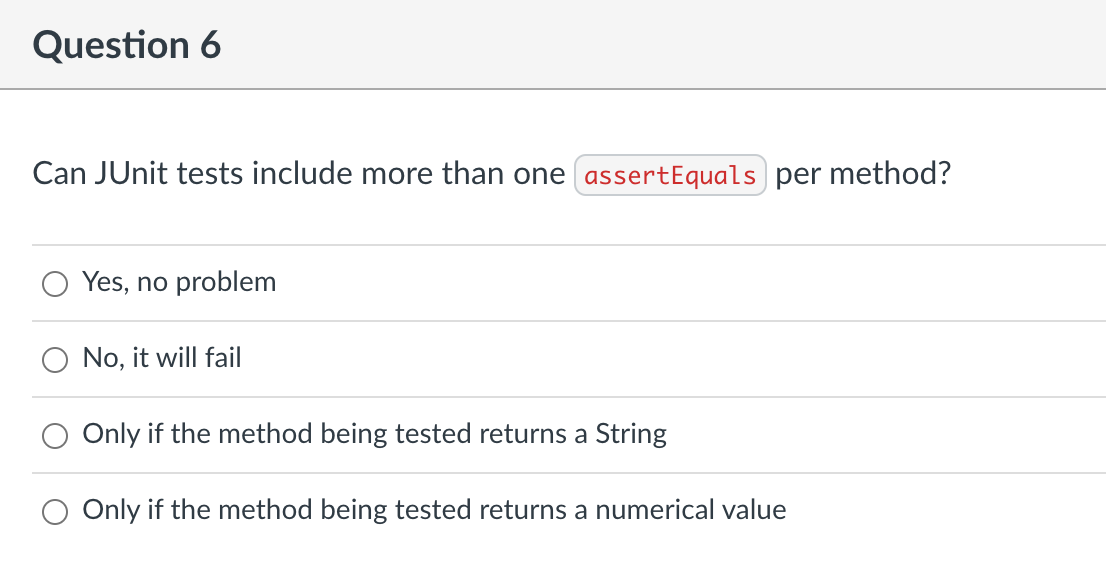Click the "Question 6" heading
Viewport: 1106px width, 562px height.
pos(126,46)
